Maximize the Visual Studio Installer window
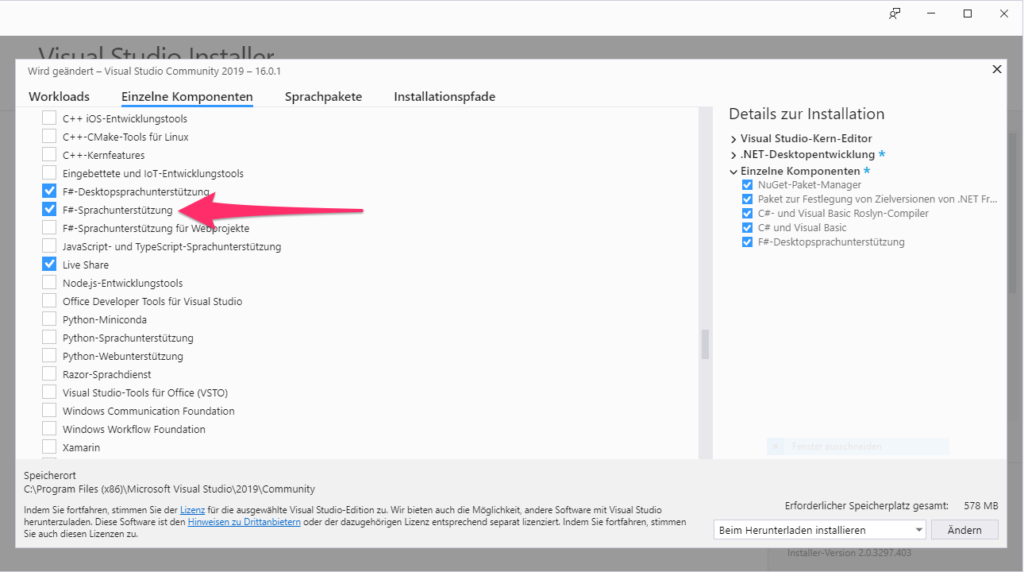The width and height of the screenshot is (1024, 572). 968,14
